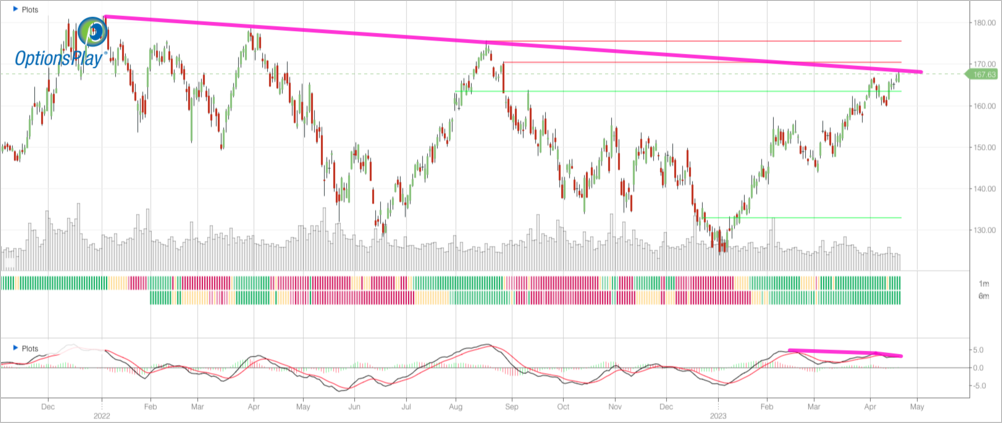This screenshot has width=1002, height=423.
Task: Click the Sep label on time axis
Action: coord(510,405)
